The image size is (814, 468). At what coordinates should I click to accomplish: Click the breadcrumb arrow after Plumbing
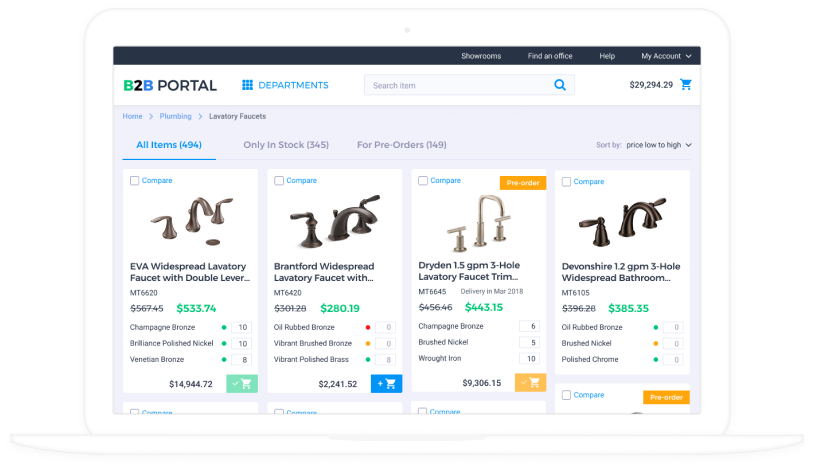click(x=200, y=116)
